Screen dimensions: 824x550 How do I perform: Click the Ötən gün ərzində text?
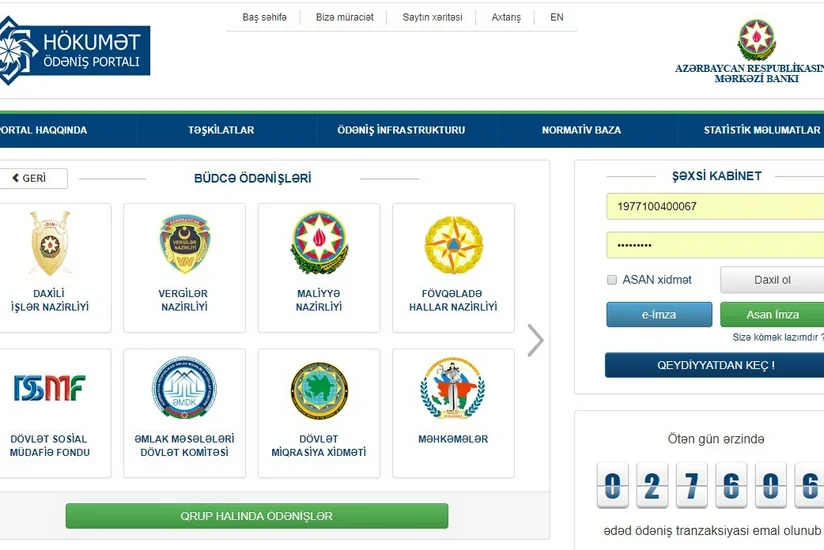tap(716, 439)
